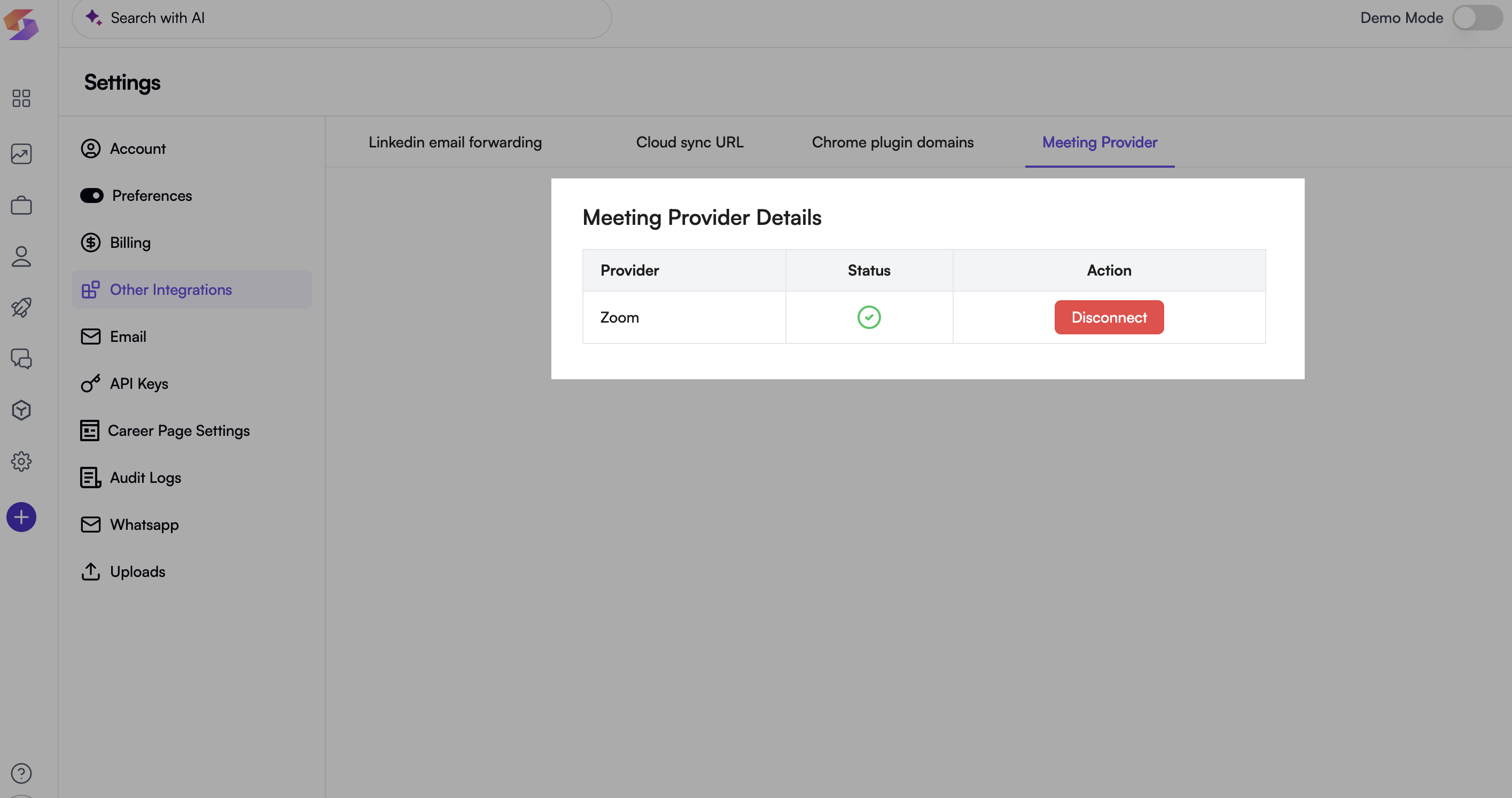Image resolution: width=1512 pixels, height=798 pixels.
Task: Open the rocket icon in sidebar
Action: point(21,308)
